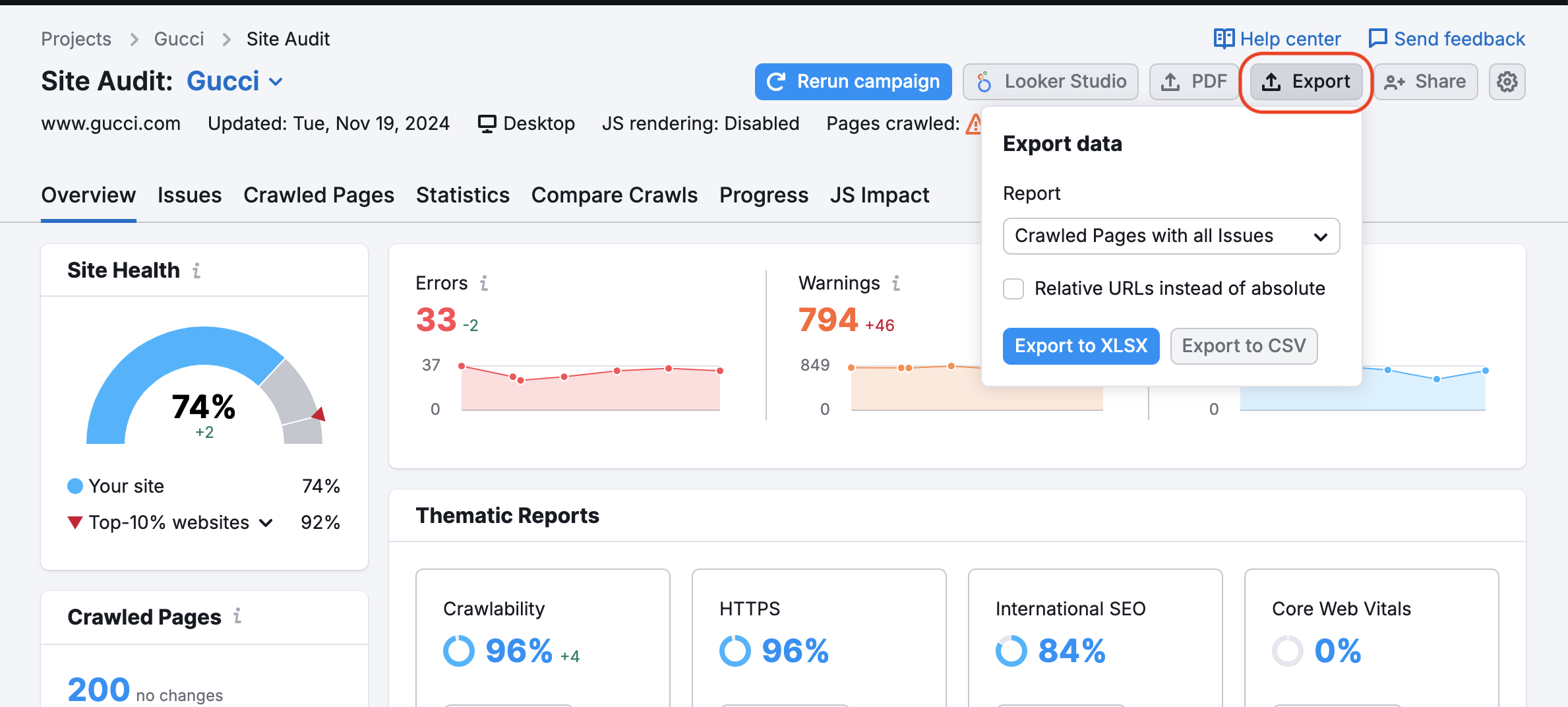The height and width of the screenshot is (707, 1568).
Task: Click International SEO 84% score
Action: point(1071,651)
